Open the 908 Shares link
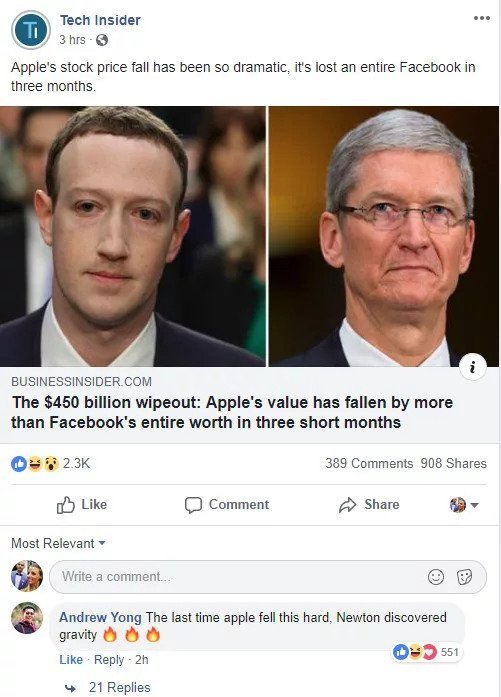 pos(453,464)
